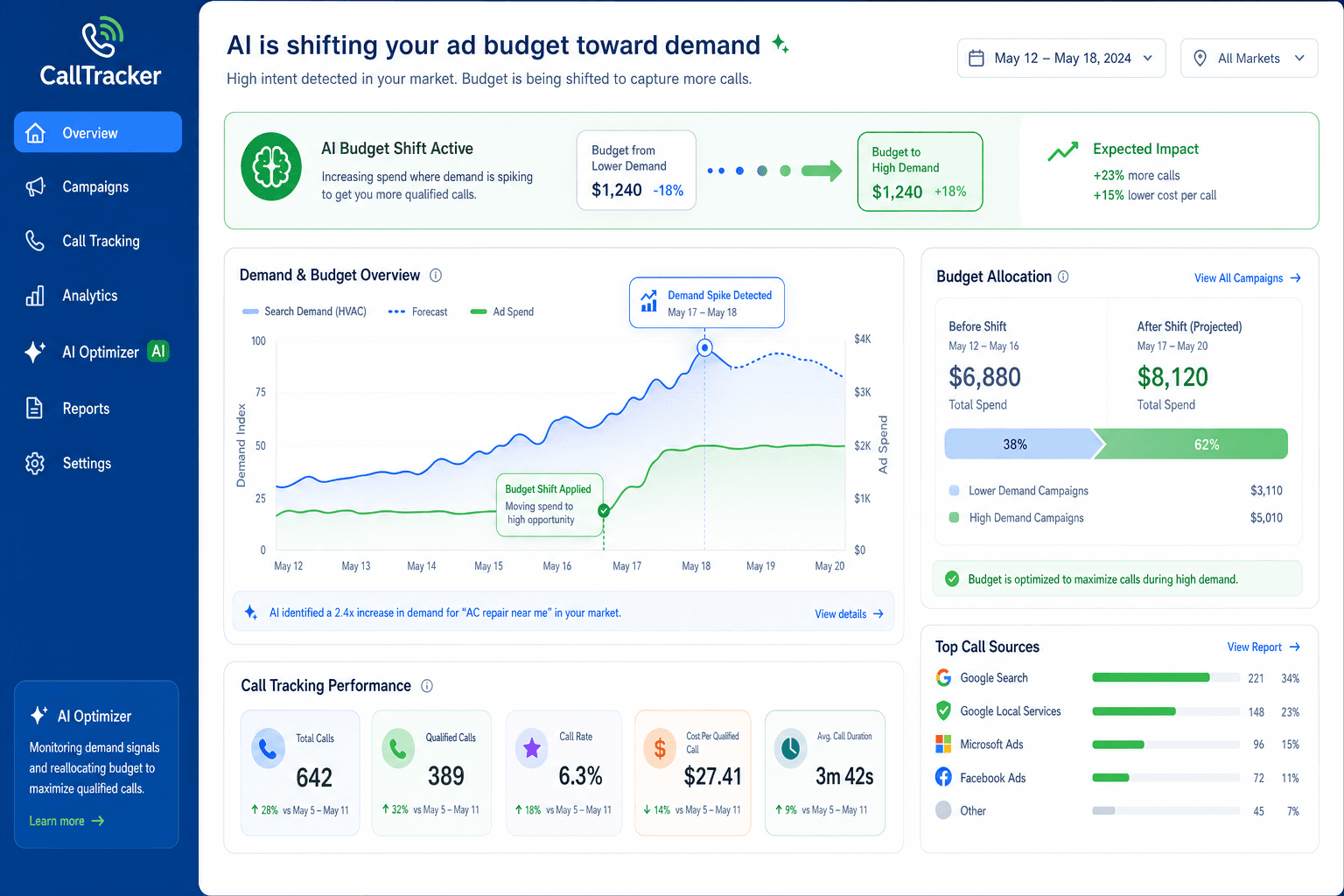The image size is (1344, 896).
Task: Click the AI Optimizer sparkle icon in the menu
Action: click(x=35, y=352)
